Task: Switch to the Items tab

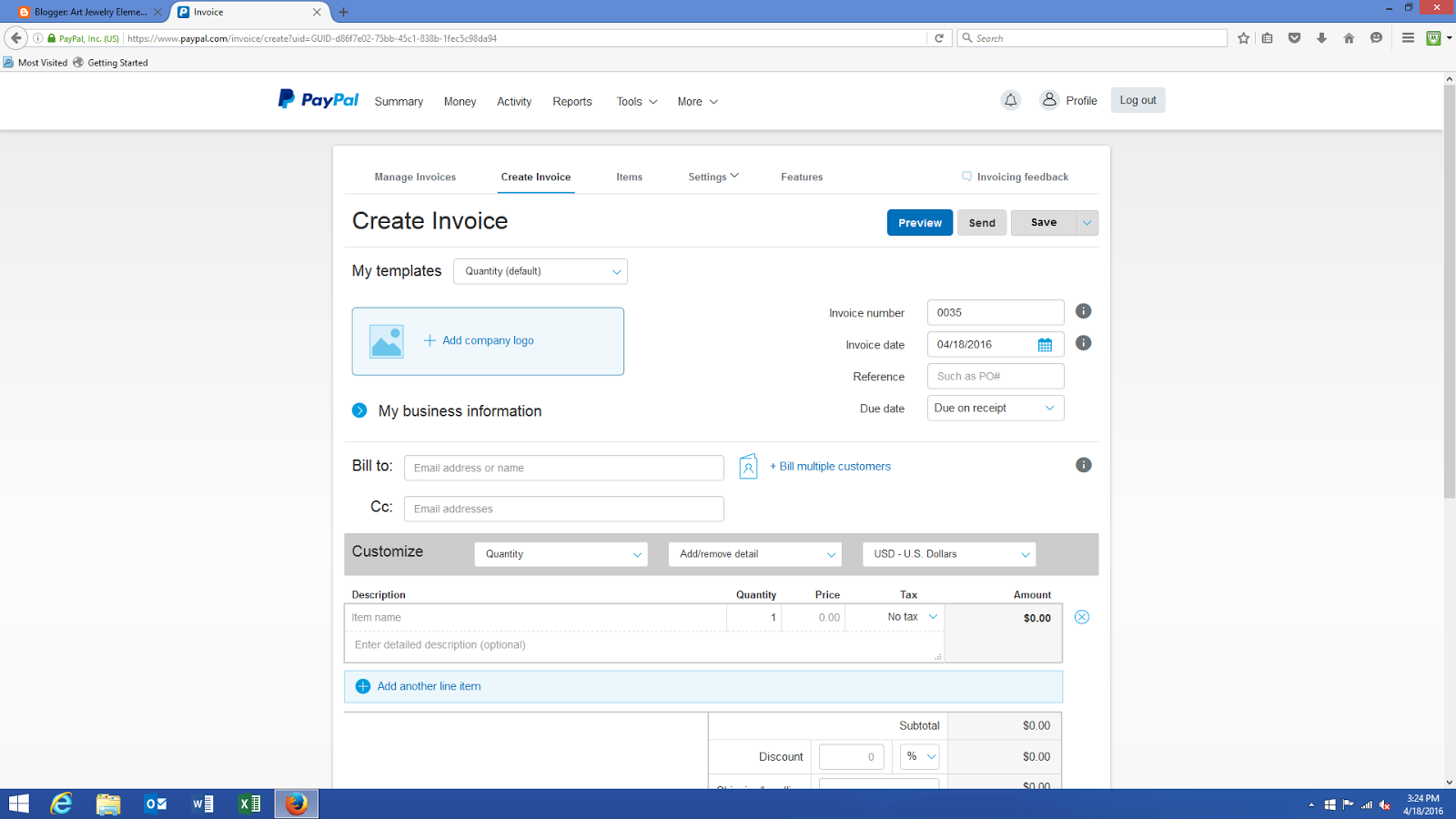Action: (629, 177)
